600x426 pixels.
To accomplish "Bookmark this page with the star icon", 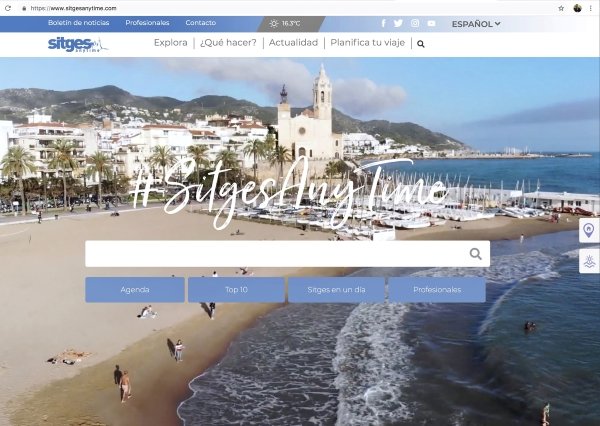I will point(561,7).
